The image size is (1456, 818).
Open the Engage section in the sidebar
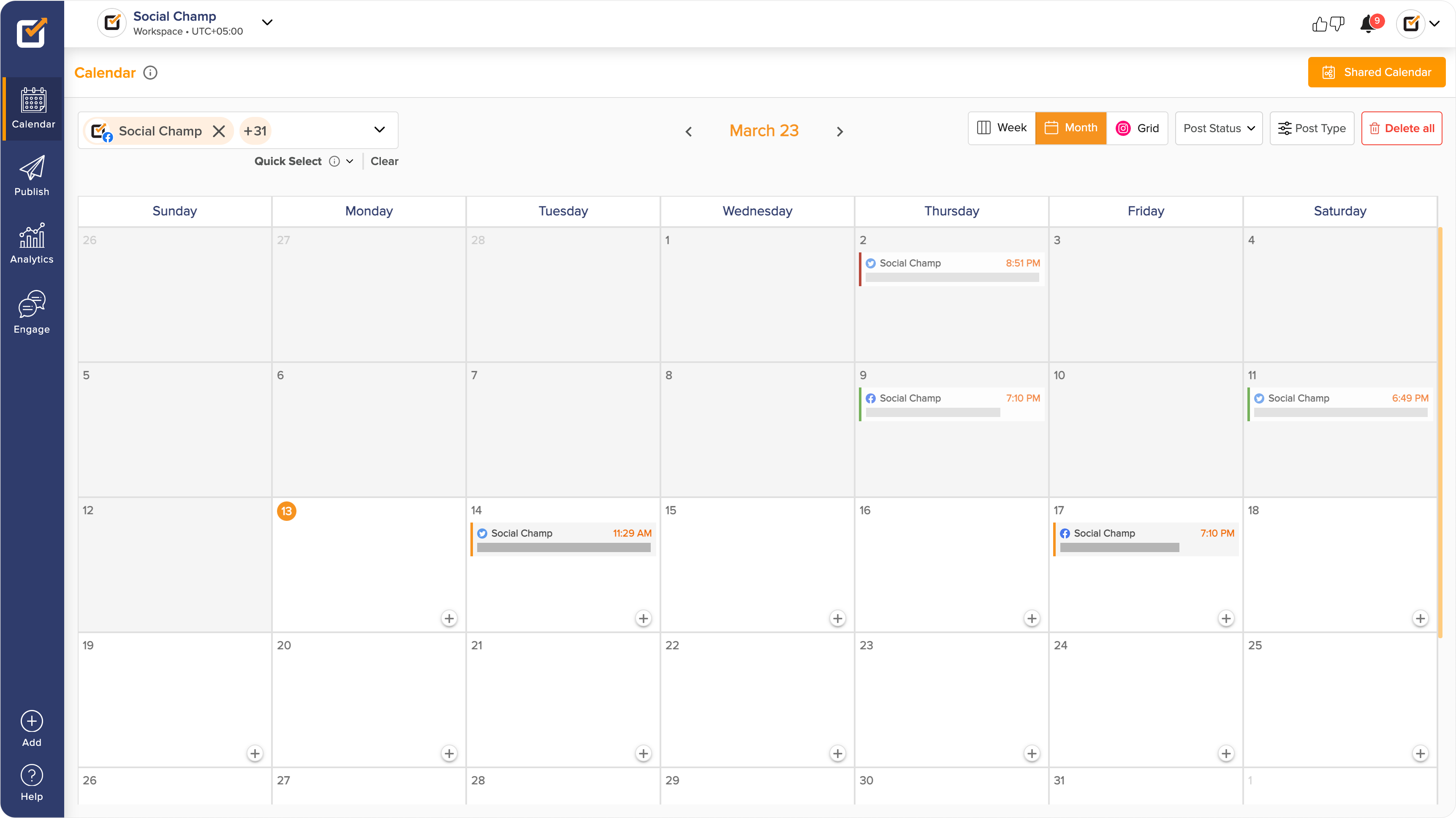(32, 312)
